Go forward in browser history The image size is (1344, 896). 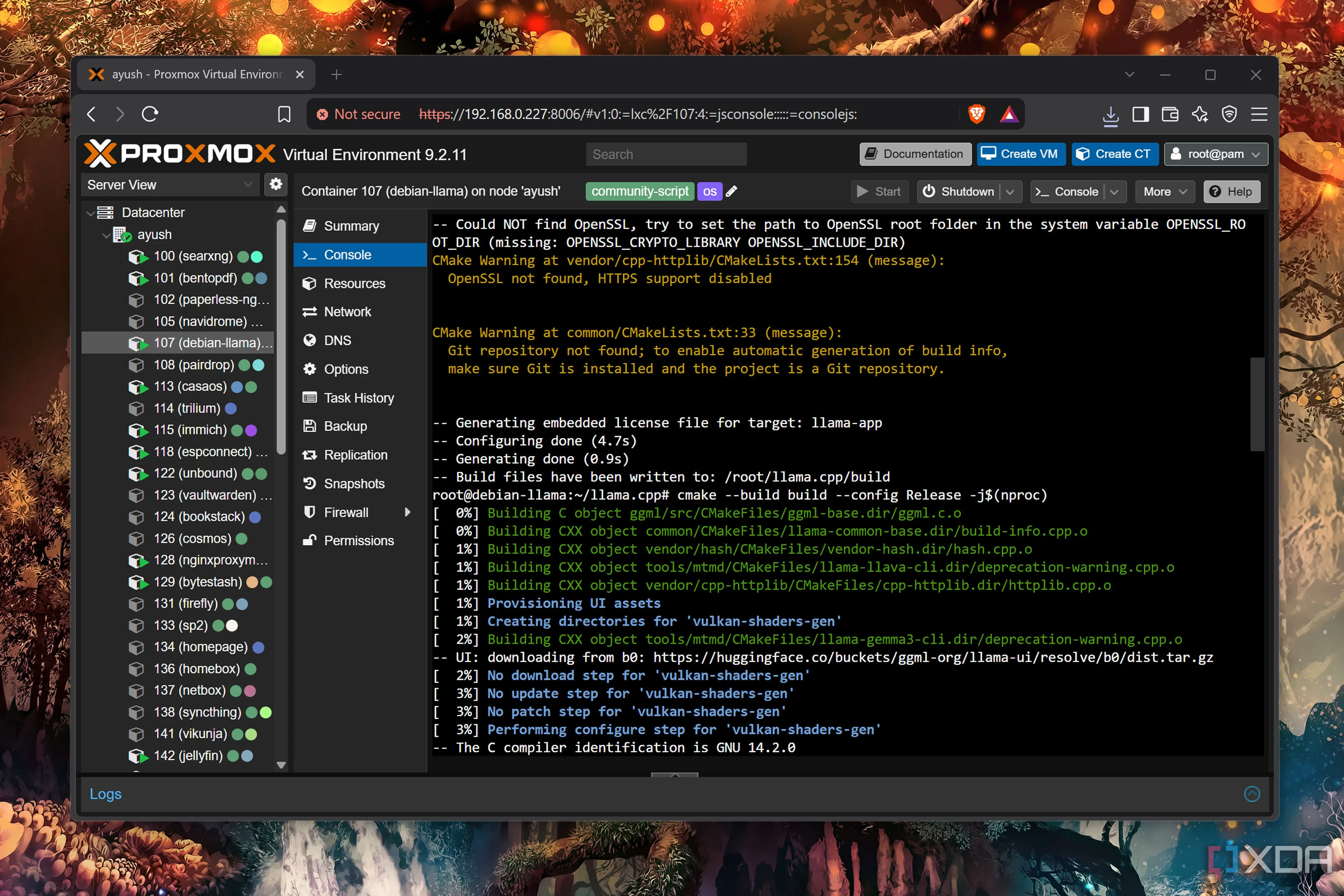coord(120,114)
